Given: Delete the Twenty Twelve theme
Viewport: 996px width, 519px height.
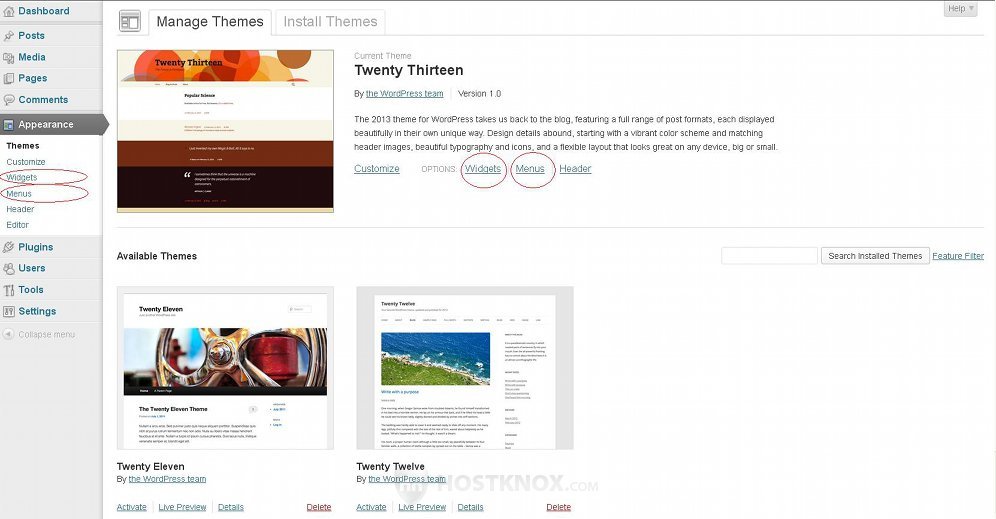Looking at the screenshot, I should (x=558, y=507).
